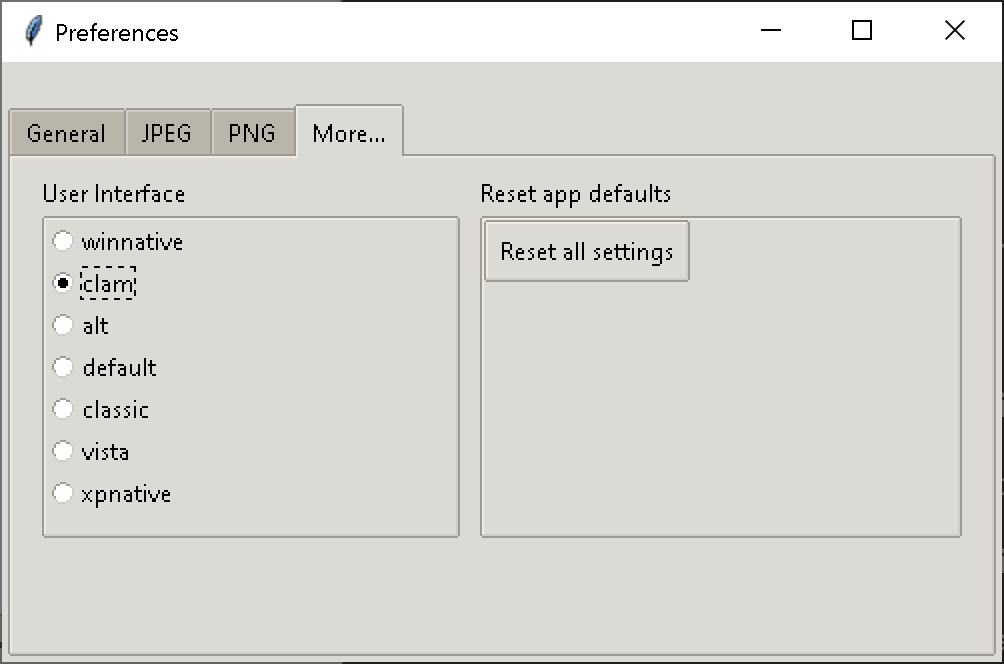Viewport: 1004px width, 664px height.
Task: Click the feather app icon in title bar
Action: [x=34, y=32]
